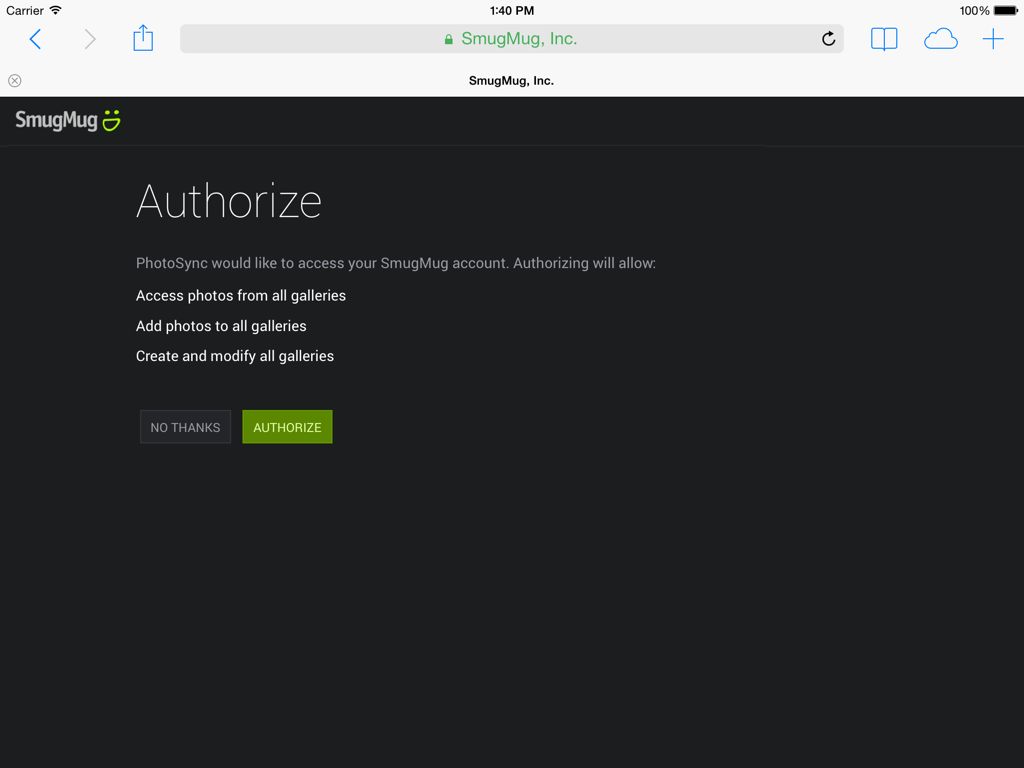The width and height of the screenshot is (1024, 768).
Task: Open the Share sheet icon
Action: click(x=143, y=38)
